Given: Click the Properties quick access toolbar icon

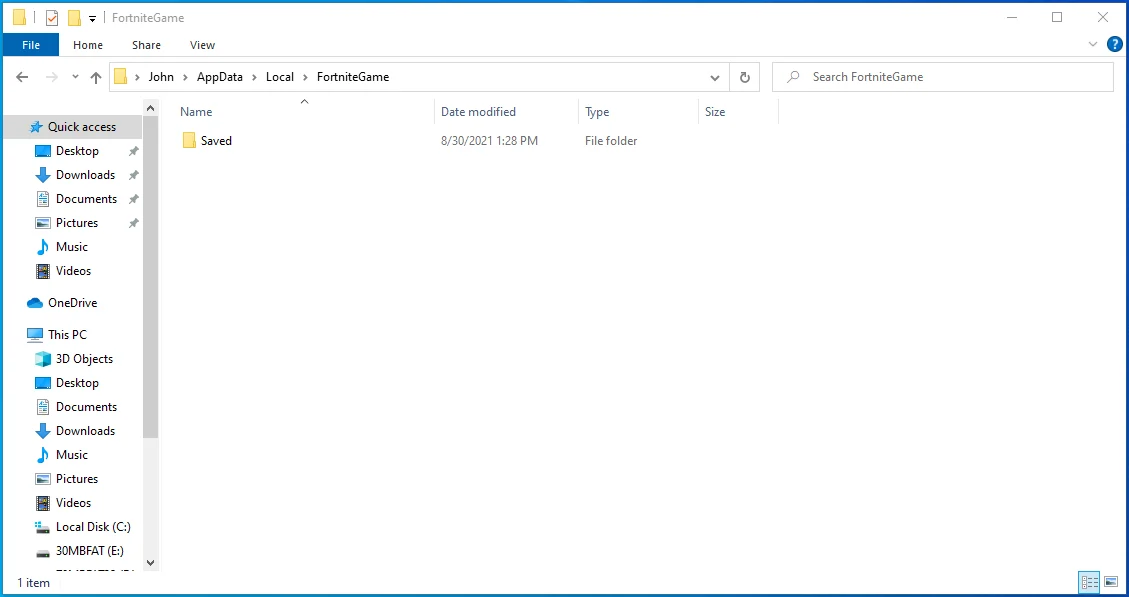Looking at the screenshot, I should 52,18.
